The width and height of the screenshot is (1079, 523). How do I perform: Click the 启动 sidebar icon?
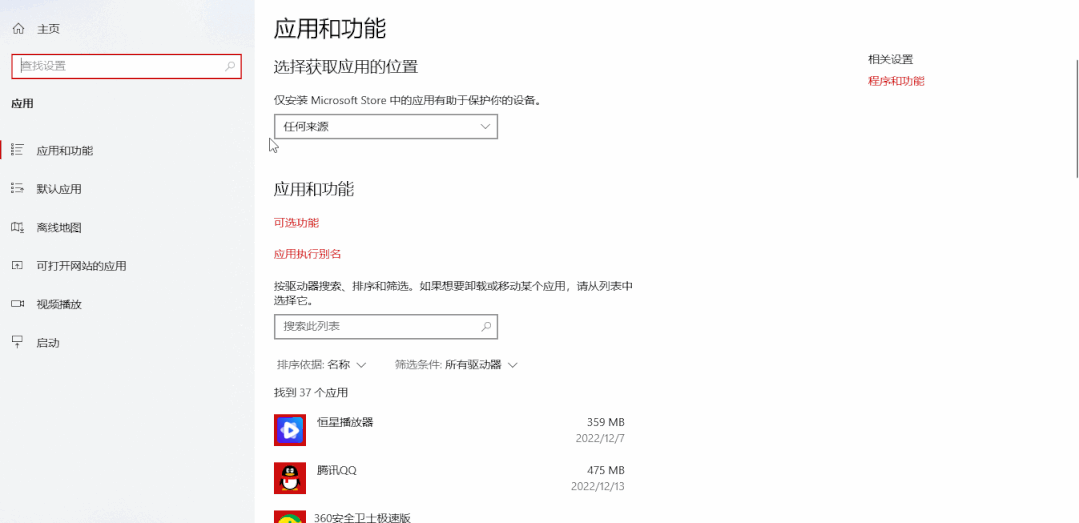[x=18, y=342]
